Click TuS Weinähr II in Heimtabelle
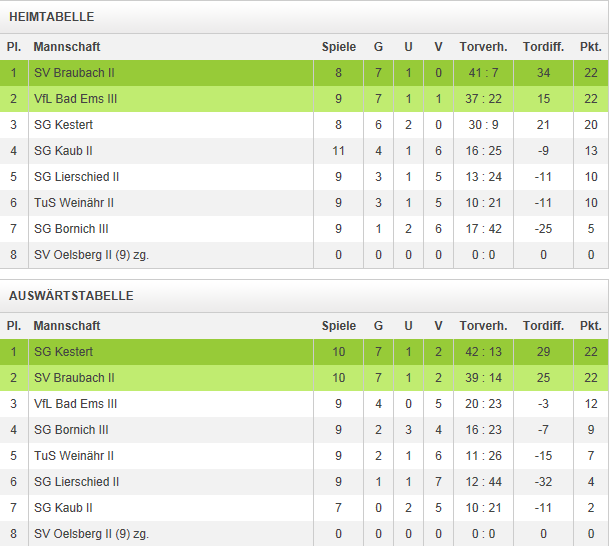This screenshot has width=611, height=546. (x=74, y=203)
